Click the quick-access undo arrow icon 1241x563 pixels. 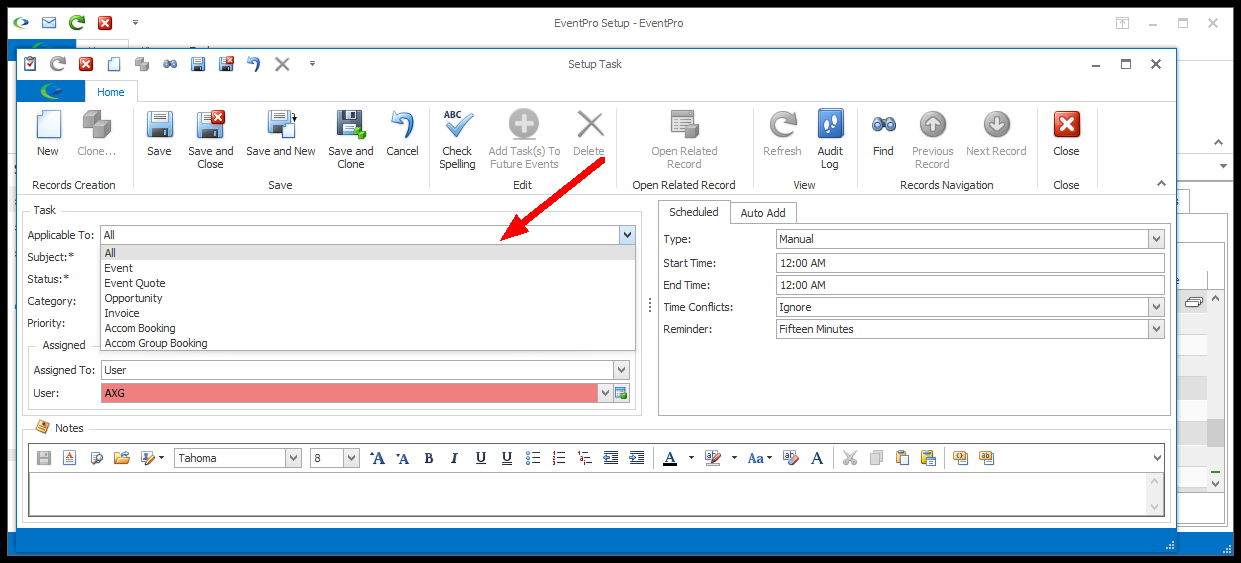[254, 63]
